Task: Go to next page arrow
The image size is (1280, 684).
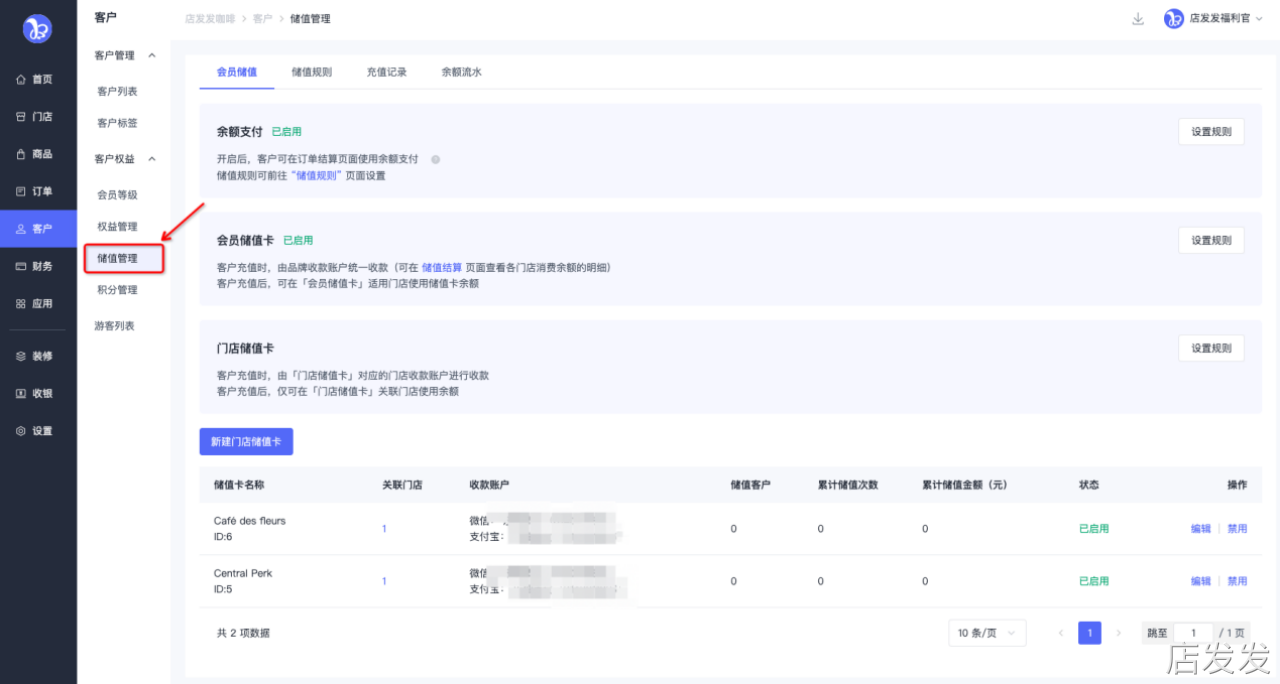Action: [1118, 633]
